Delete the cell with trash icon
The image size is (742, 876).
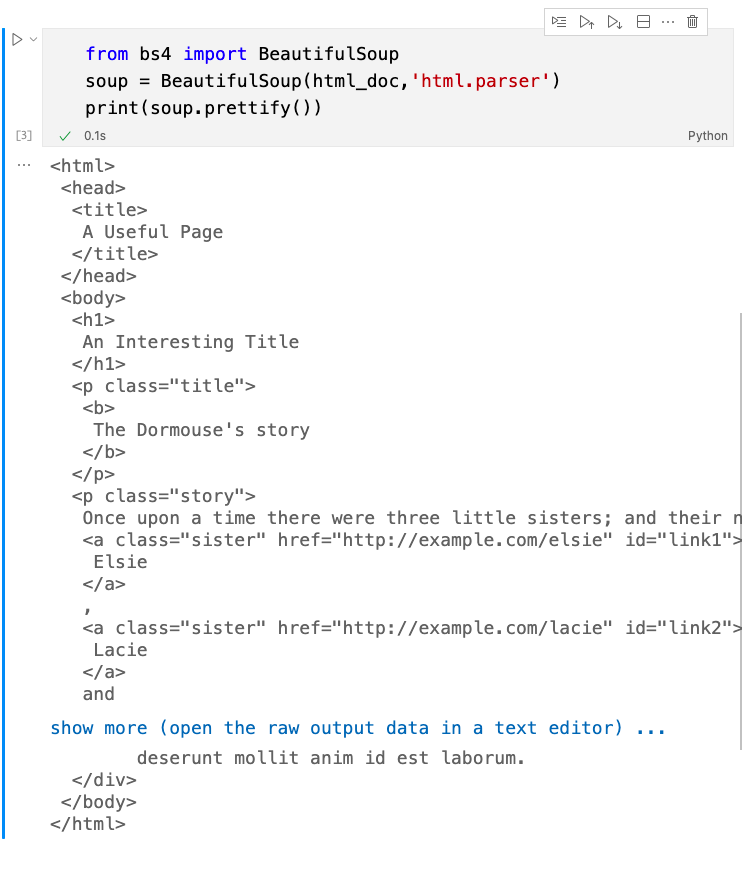692,22
